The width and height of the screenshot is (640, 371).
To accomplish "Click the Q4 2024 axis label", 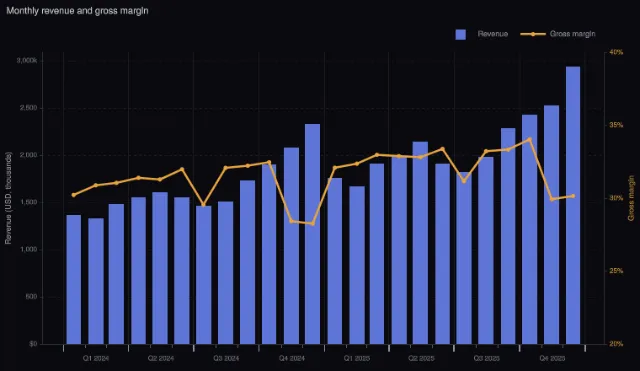I will point(292,358).
